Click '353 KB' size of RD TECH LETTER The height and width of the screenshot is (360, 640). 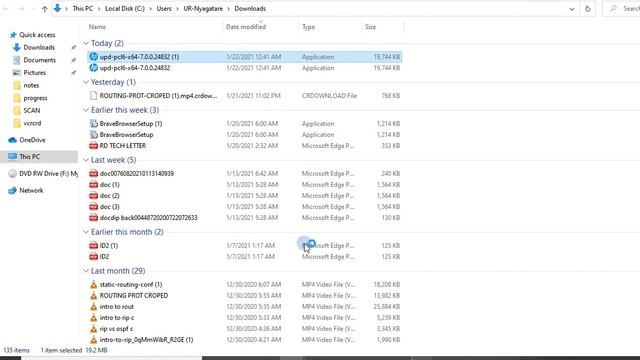(391, 146)
